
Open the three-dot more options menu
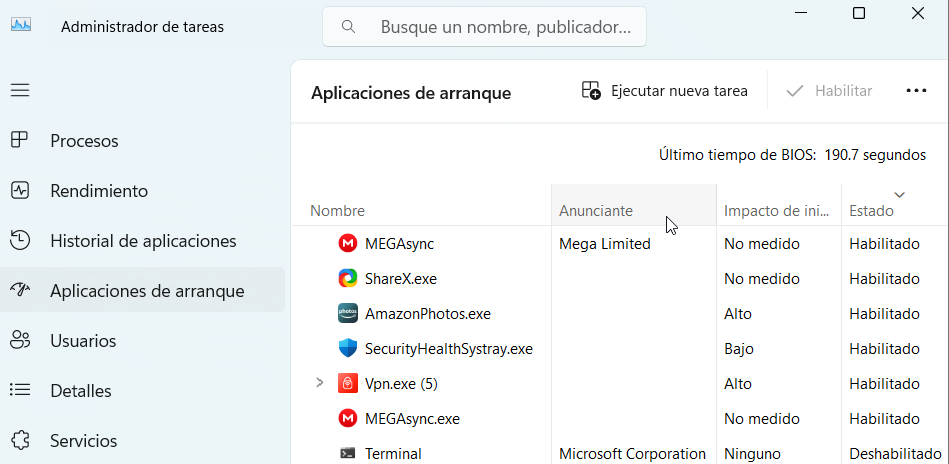tap(916, 91)
